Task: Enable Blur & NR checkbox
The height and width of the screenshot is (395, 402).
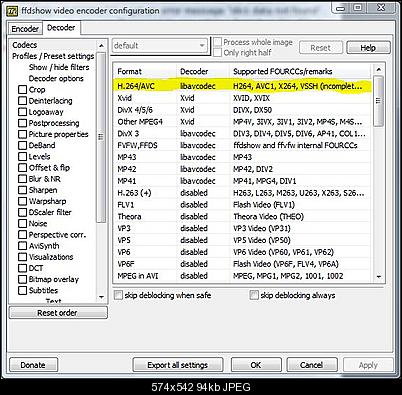Action: click(22, 179)
